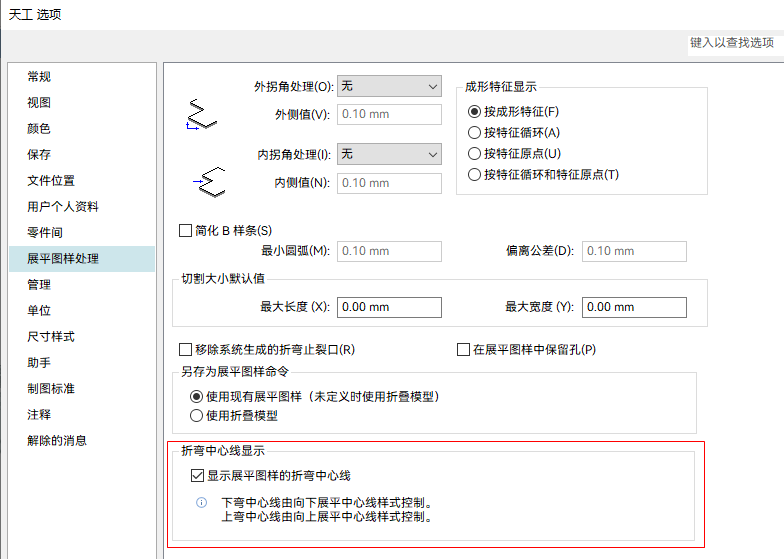This screenshot has width=784, height=559.
Task: Click the inside corner treatment illustration
Action: click(x=210, y=182)
